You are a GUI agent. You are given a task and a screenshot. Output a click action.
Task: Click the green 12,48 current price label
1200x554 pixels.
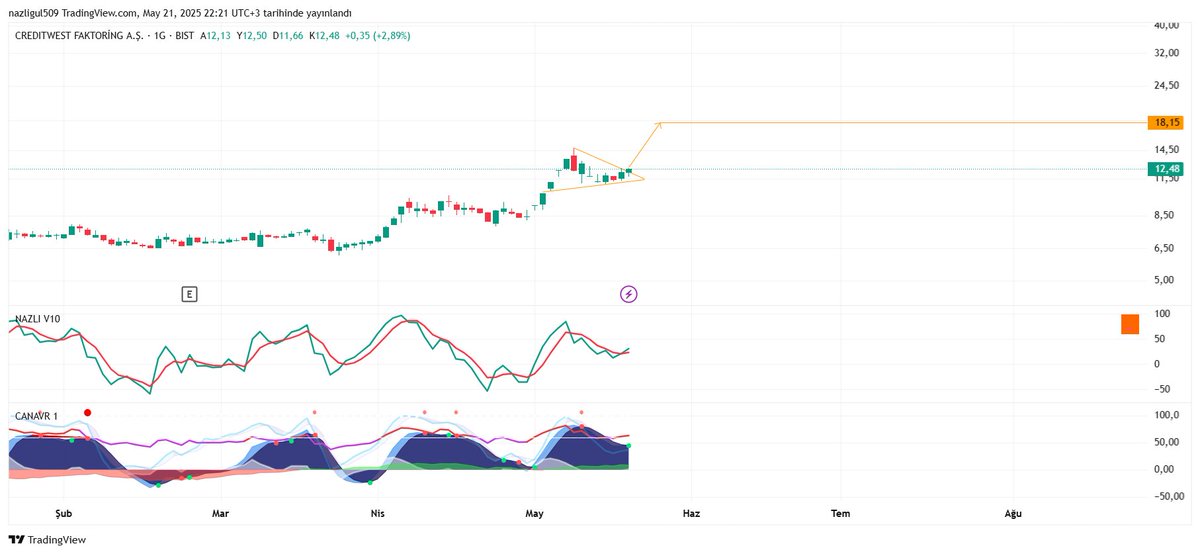pos(1167,169)
